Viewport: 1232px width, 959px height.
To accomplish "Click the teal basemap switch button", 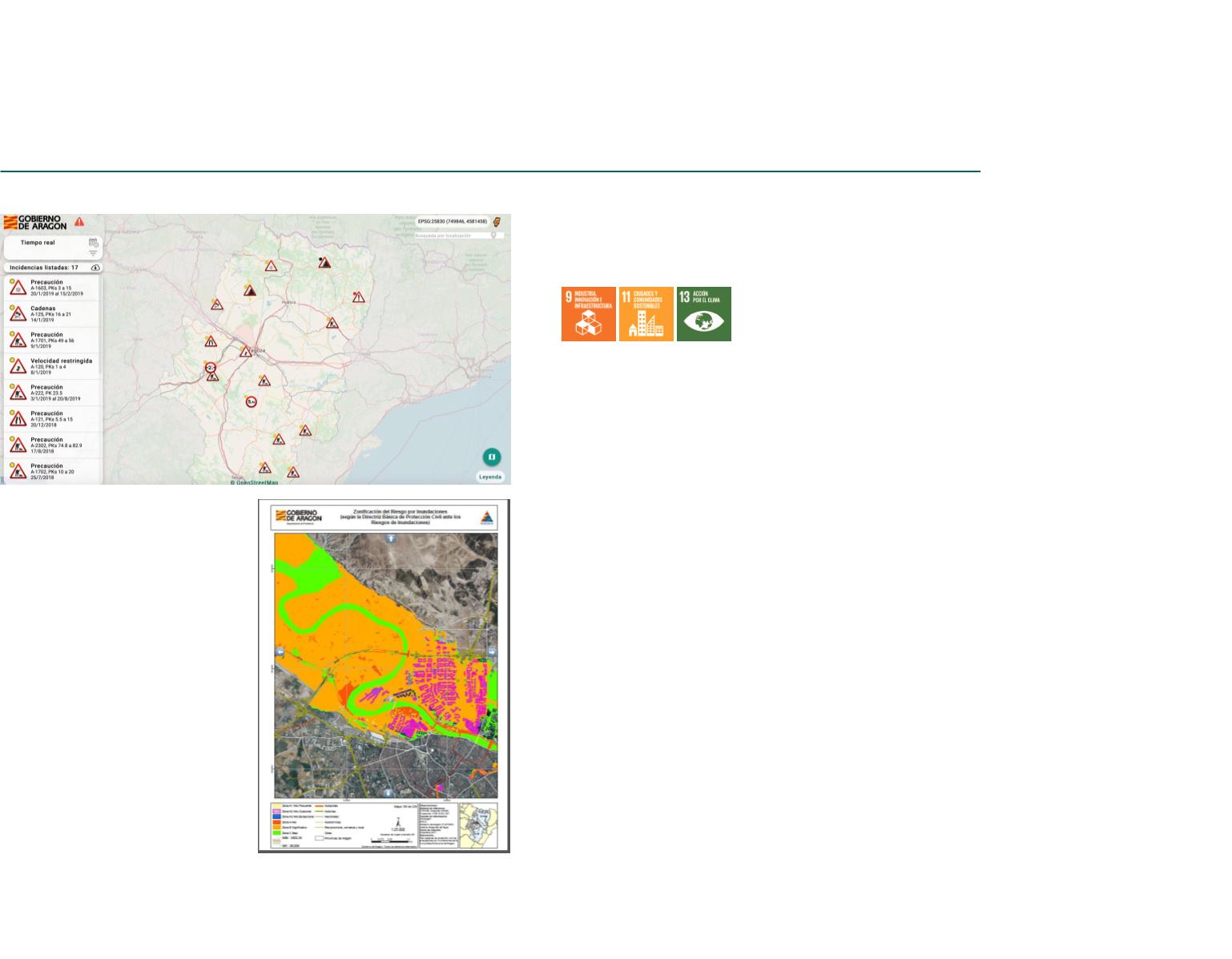I will pos(492,457).
